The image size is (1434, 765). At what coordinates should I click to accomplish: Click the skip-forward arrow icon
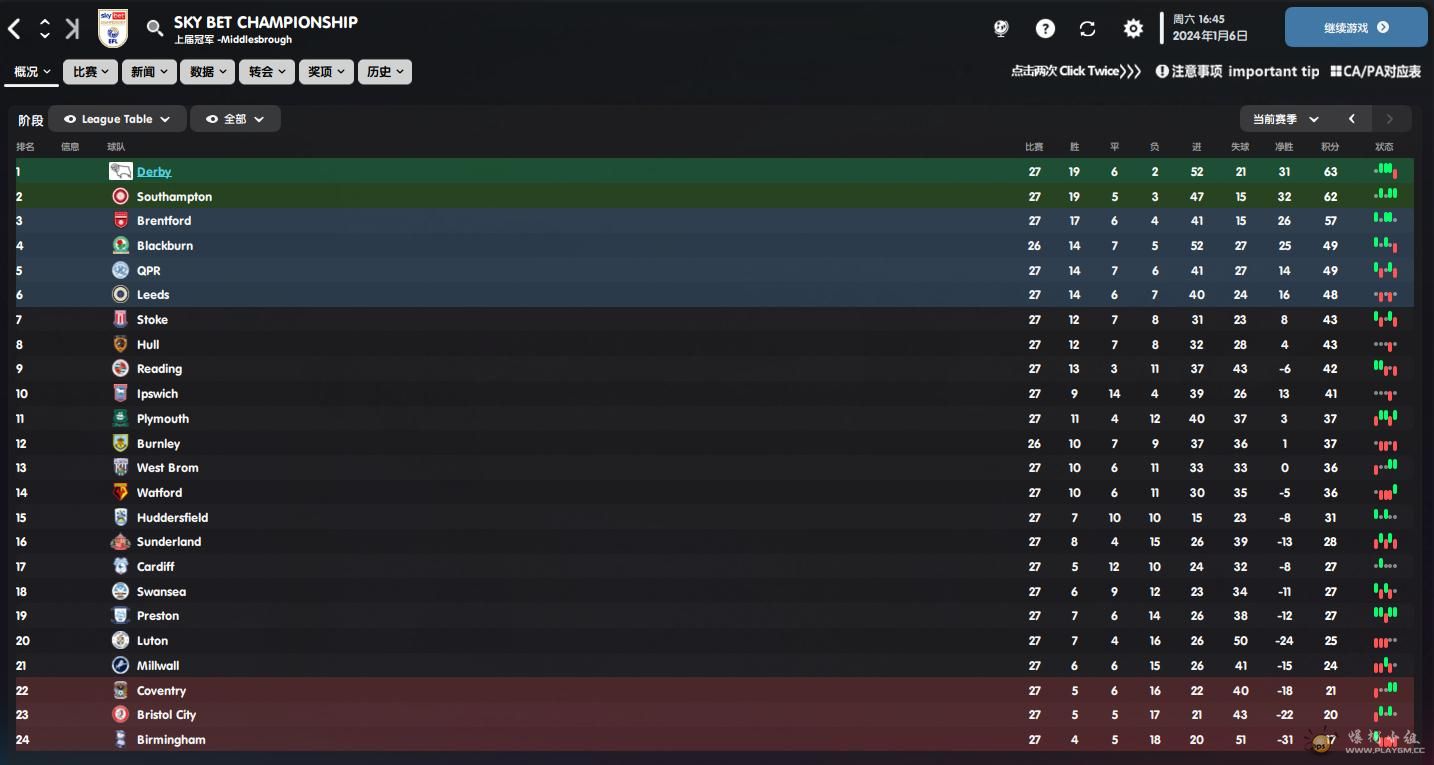(x=72, y=29)
